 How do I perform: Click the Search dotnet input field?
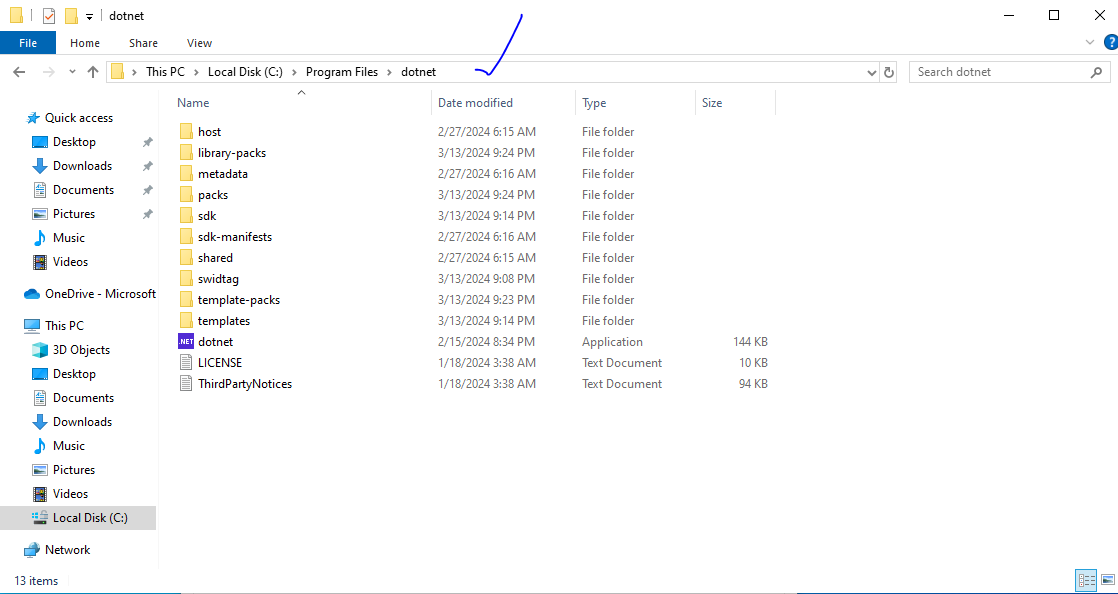(x=999, y=72)
